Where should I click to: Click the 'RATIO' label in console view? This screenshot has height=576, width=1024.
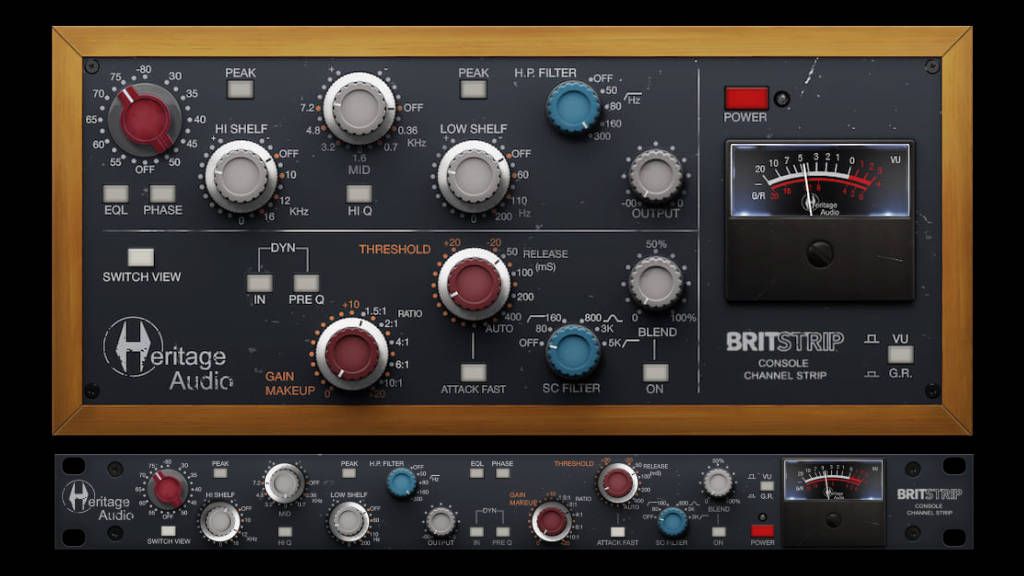click(x=409, y=313)
